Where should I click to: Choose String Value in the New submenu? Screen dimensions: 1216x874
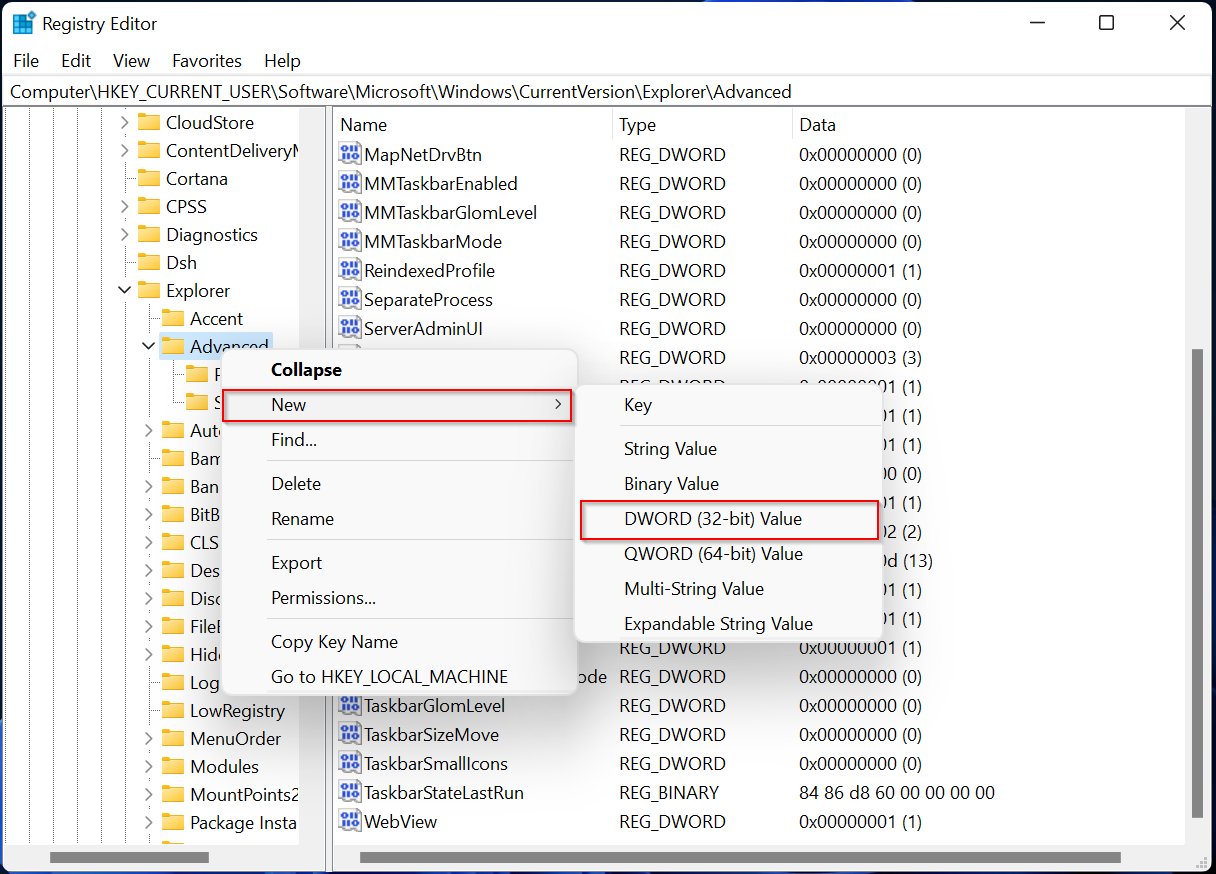729,449
